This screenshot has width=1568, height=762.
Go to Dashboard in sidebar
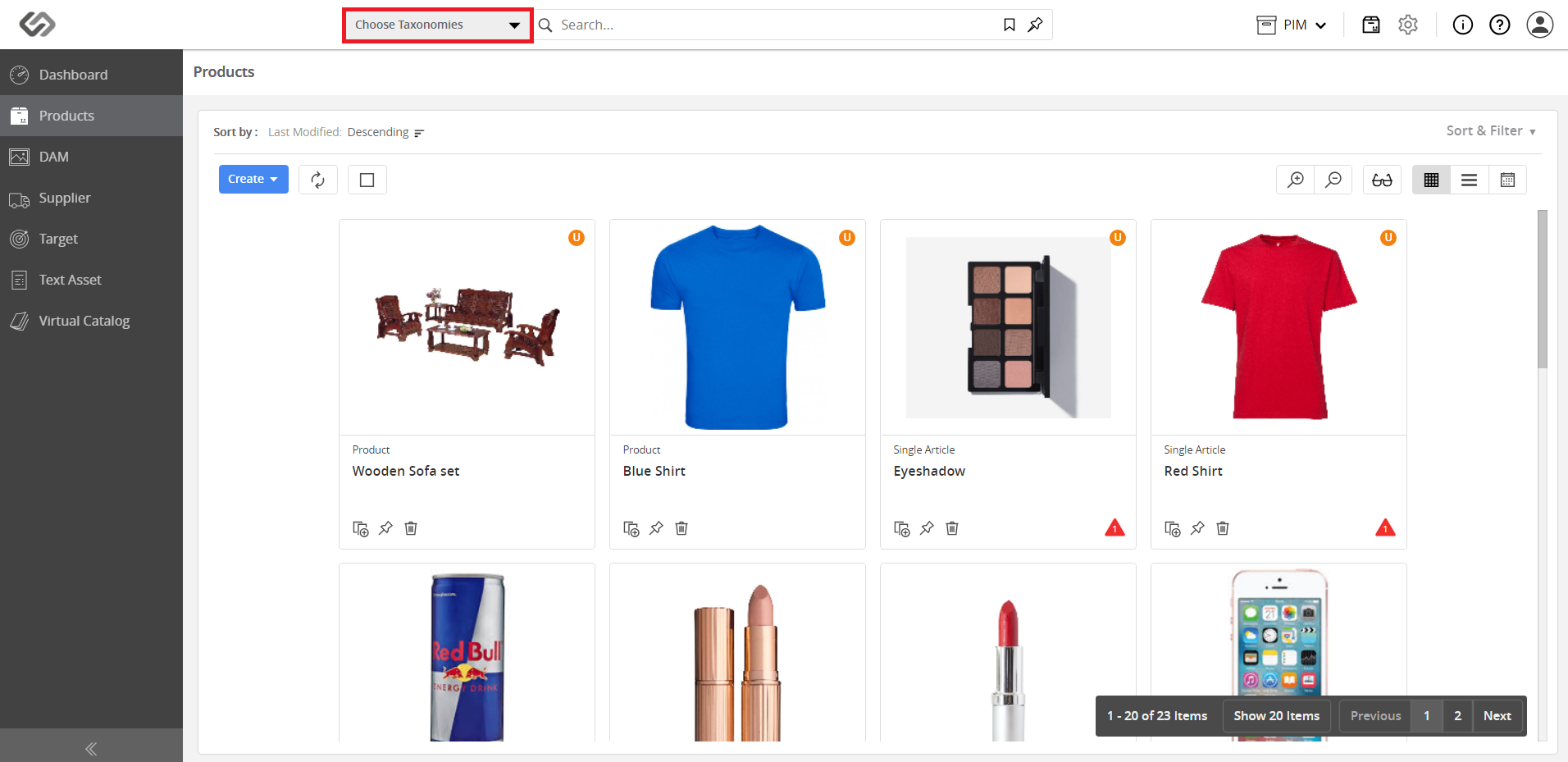pyautogui.click(x=91, y=75)
